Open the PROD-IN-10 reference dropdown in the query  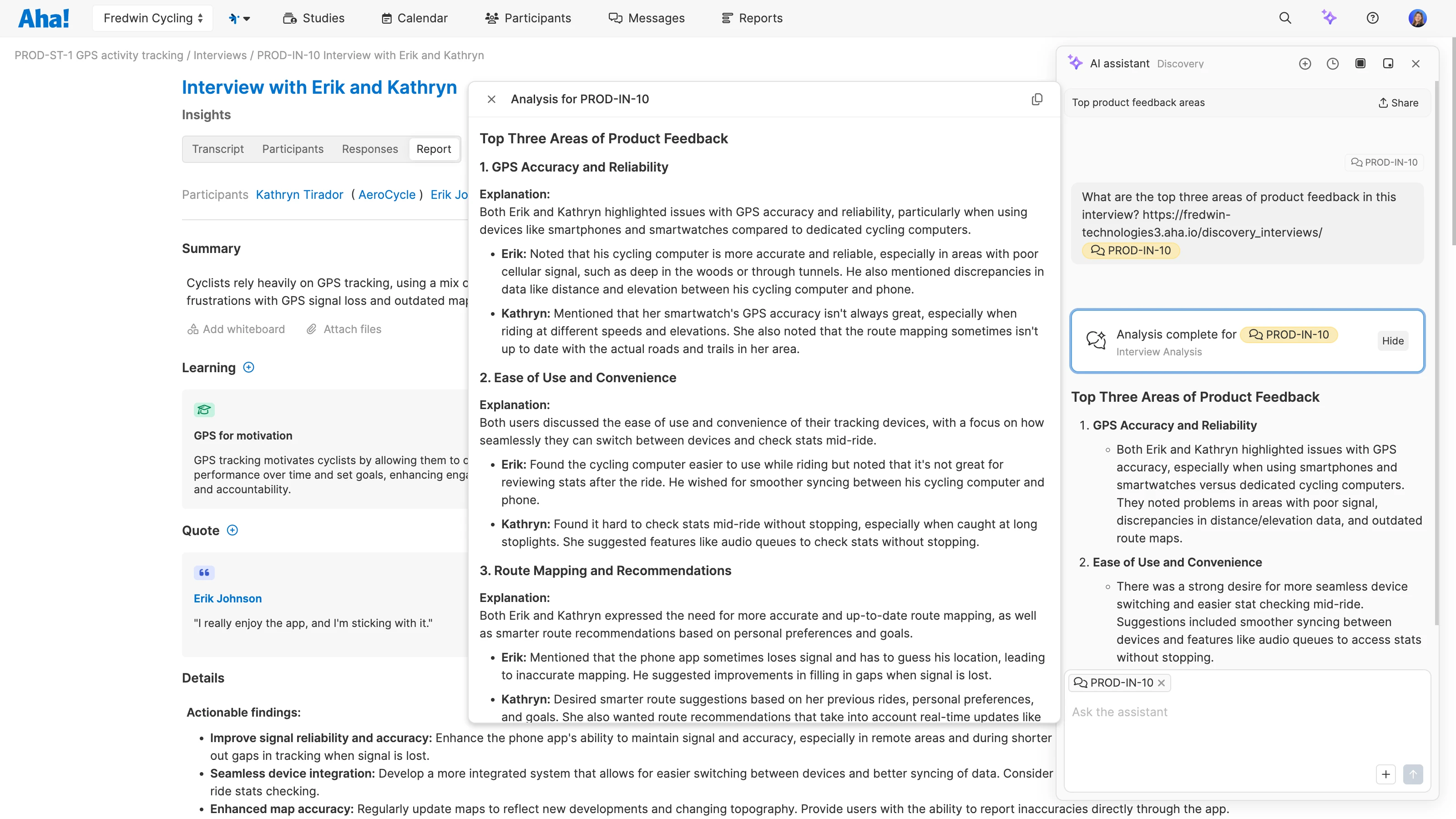pos(1130,250)
